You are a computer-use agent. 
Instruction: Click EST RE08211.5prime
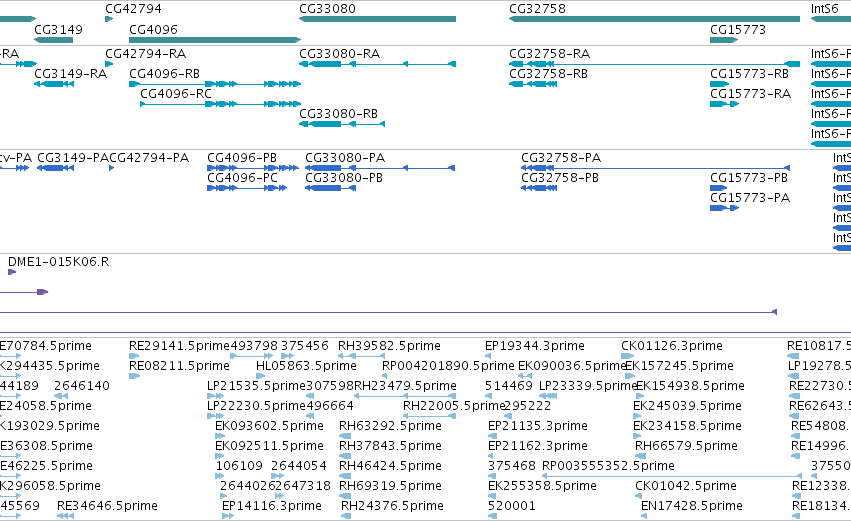(180, 366)
